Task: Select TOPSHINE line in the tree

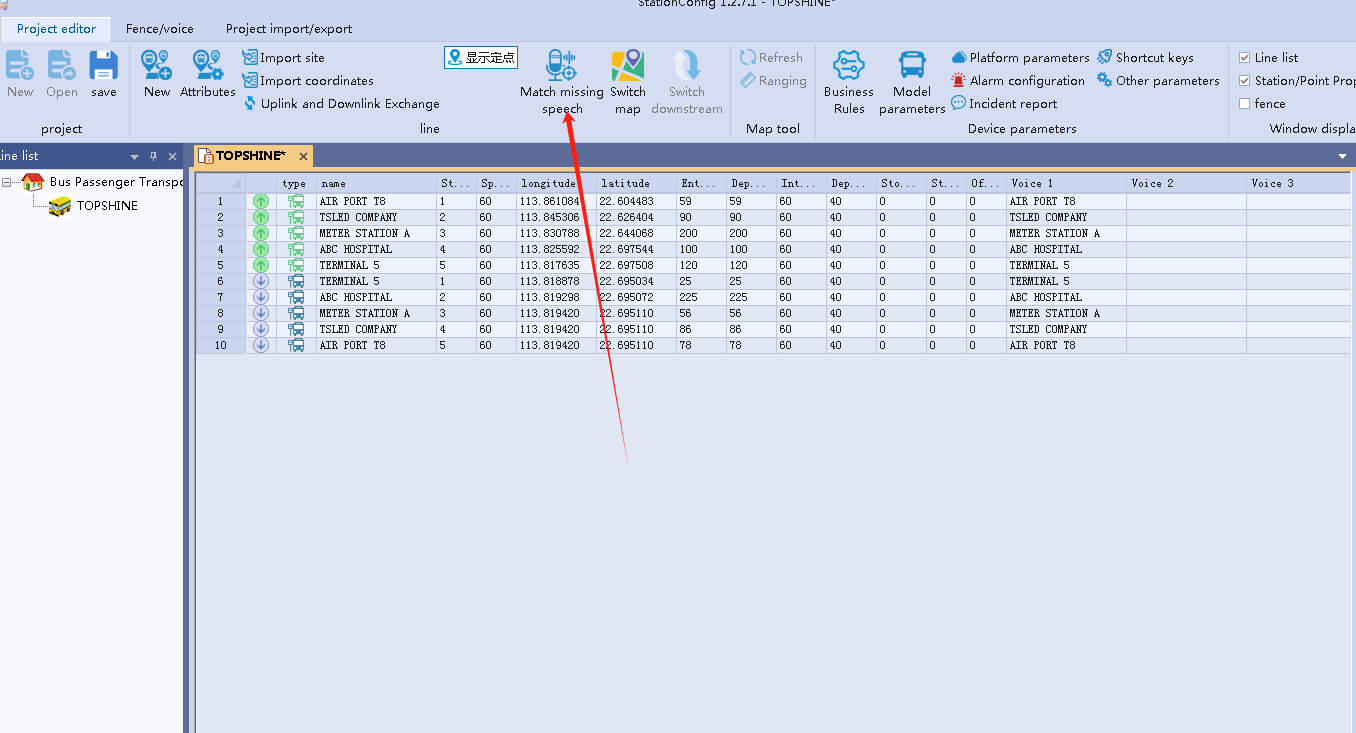Action: click(x=107, y=206)
